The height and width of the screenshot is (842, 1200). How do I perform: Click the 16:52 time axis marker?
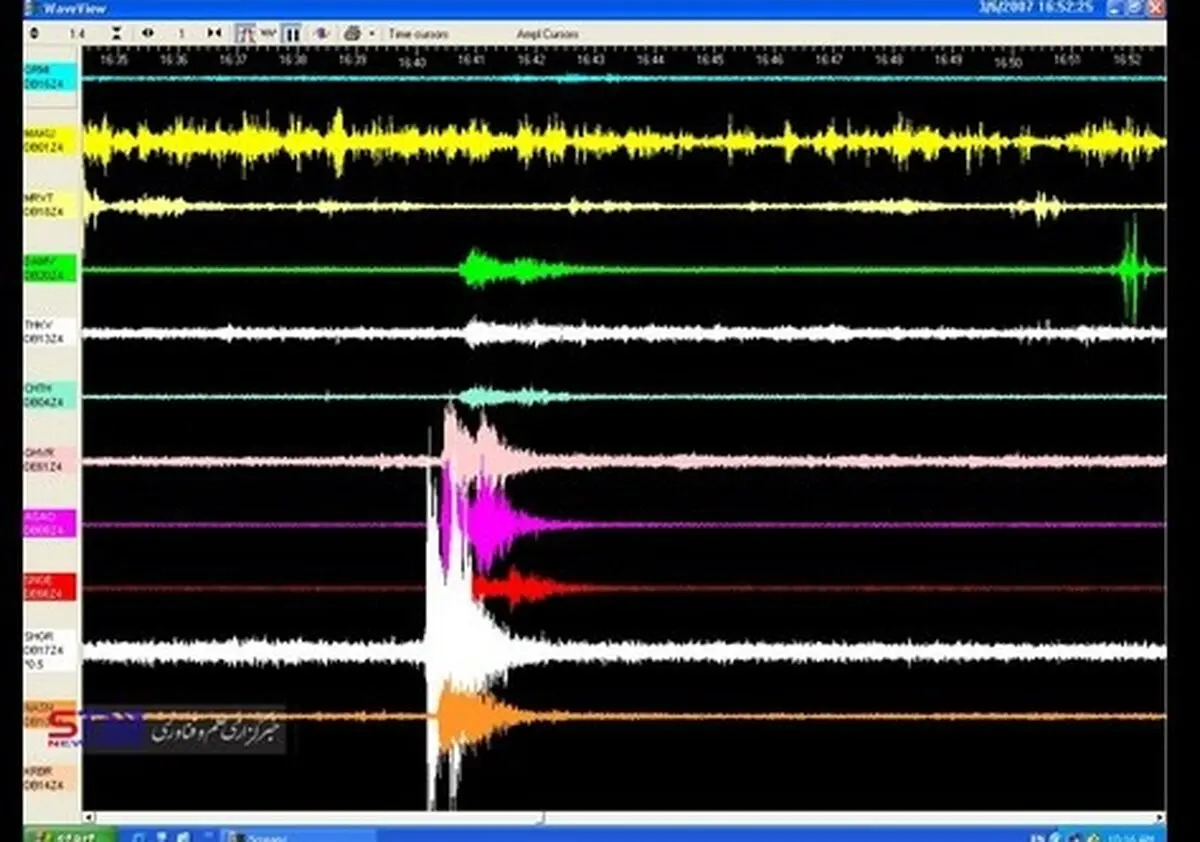point(1127,60)
